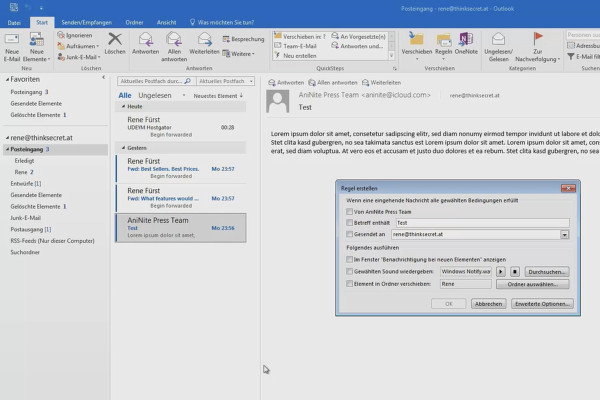Open the Gesendet an dropdown arrow
600x400 pixels.
[x=564, y=234]
